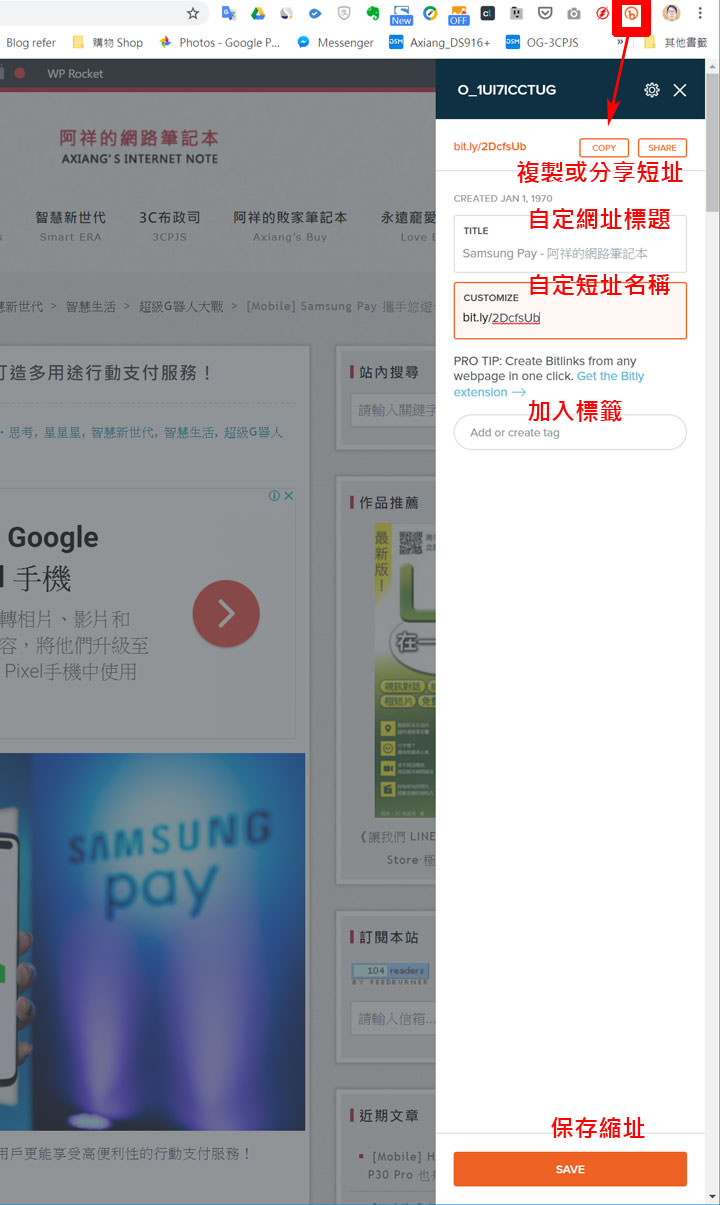The width and height of the screenshot is (720, 1205).
Task: Open the Axiang_DS916+ bookmark
Action: coord(440,43)
